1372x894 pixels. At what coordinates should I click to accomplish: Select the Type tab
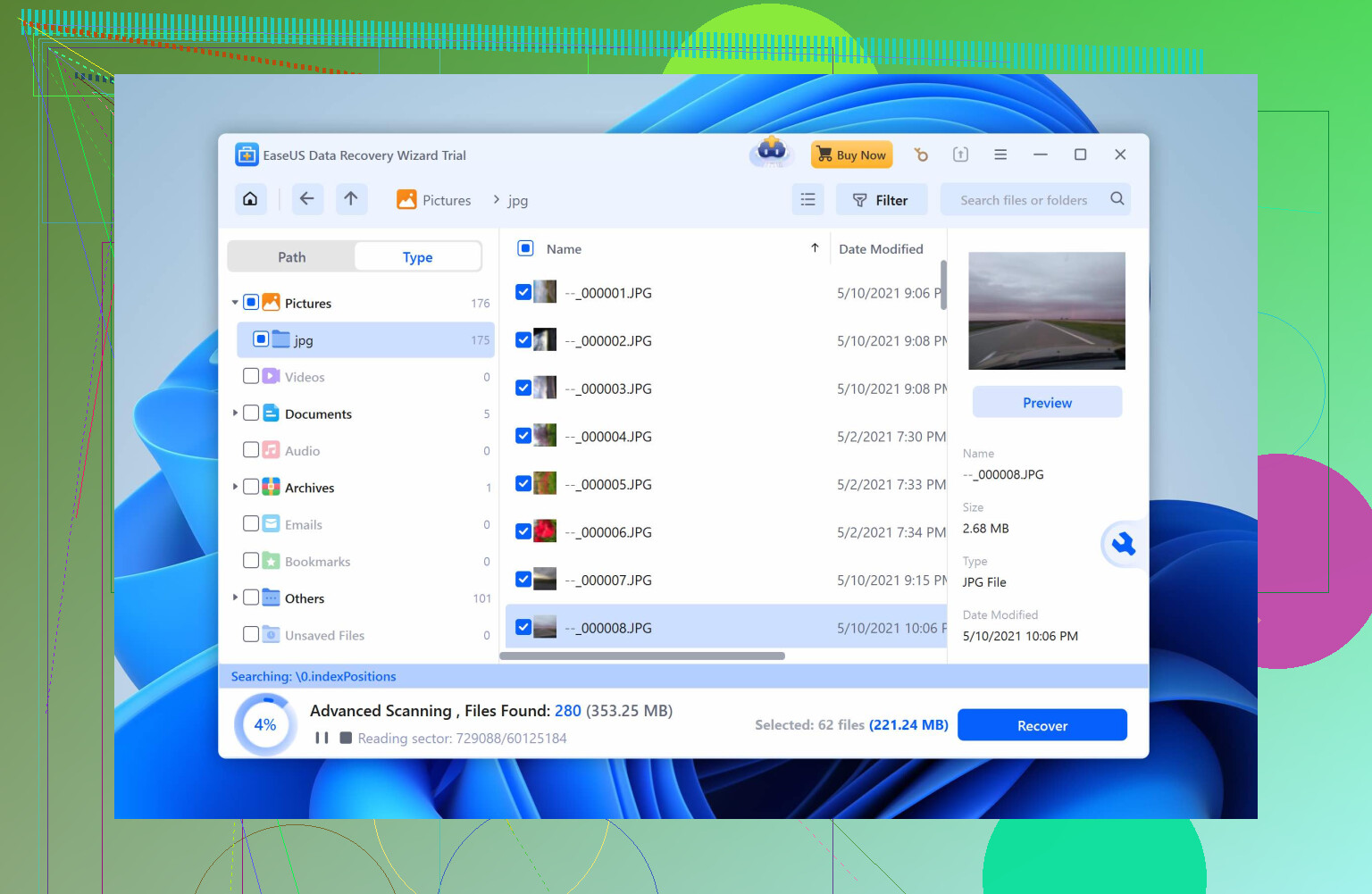click(x=417, y=257)
